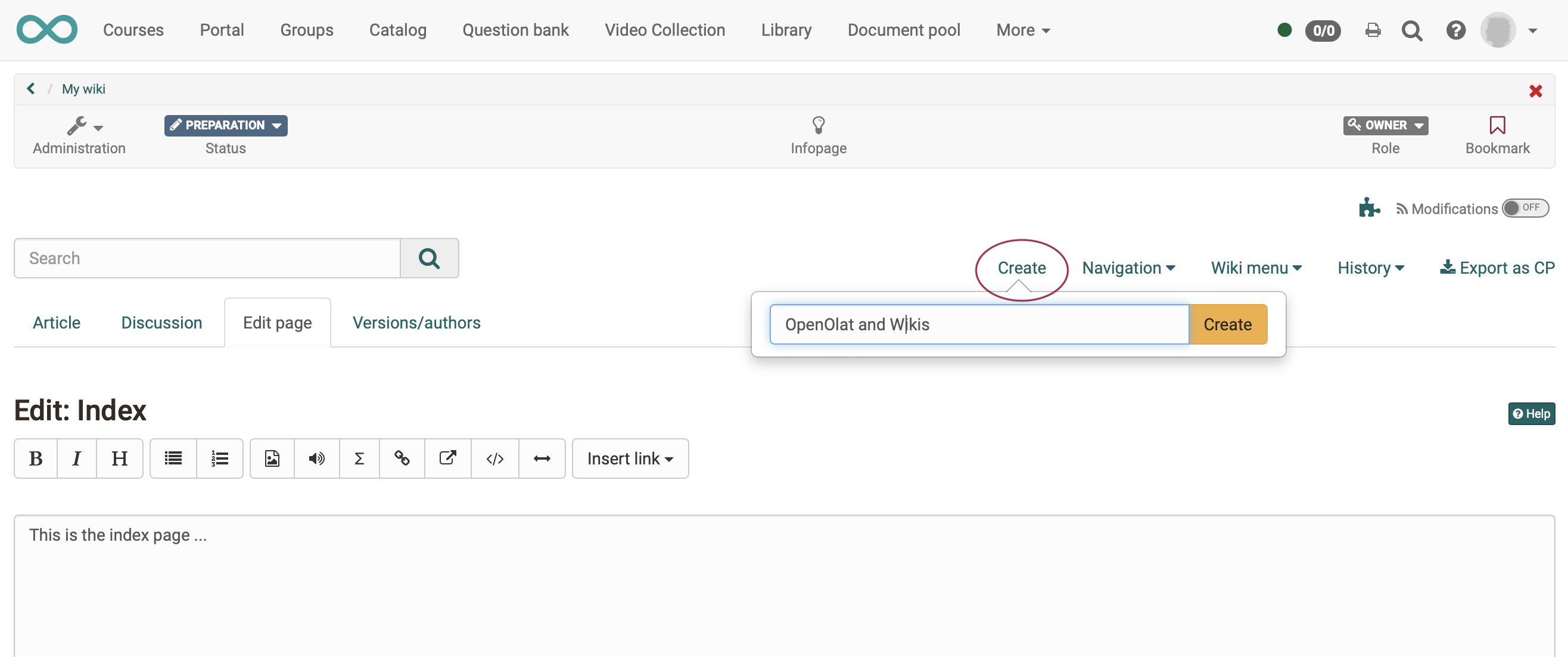
Task: Switch to the Versions/authors tab
Action: click(x=416, y=323)
